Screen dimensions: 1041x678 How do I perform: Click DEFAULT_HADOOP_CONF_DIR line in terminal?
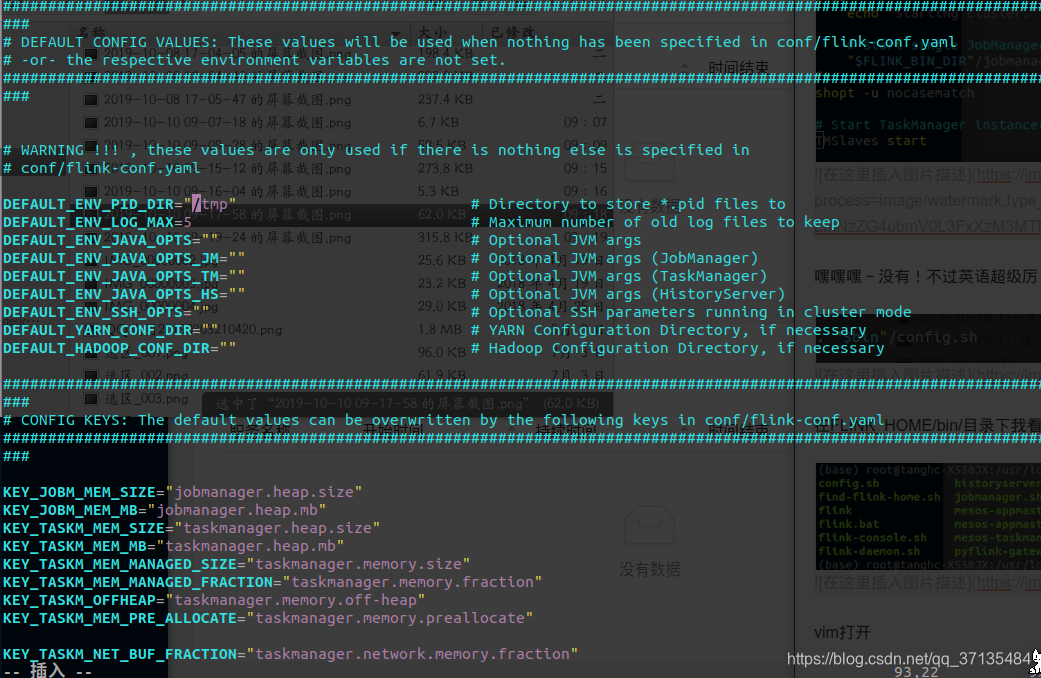click(120, 347)
